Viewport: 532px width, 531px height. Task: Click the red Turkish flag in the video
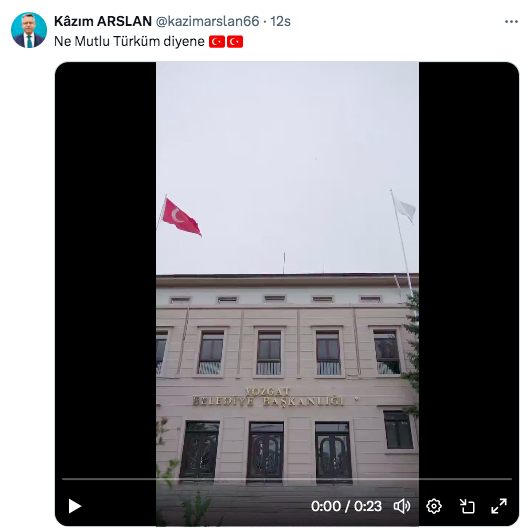181,218
